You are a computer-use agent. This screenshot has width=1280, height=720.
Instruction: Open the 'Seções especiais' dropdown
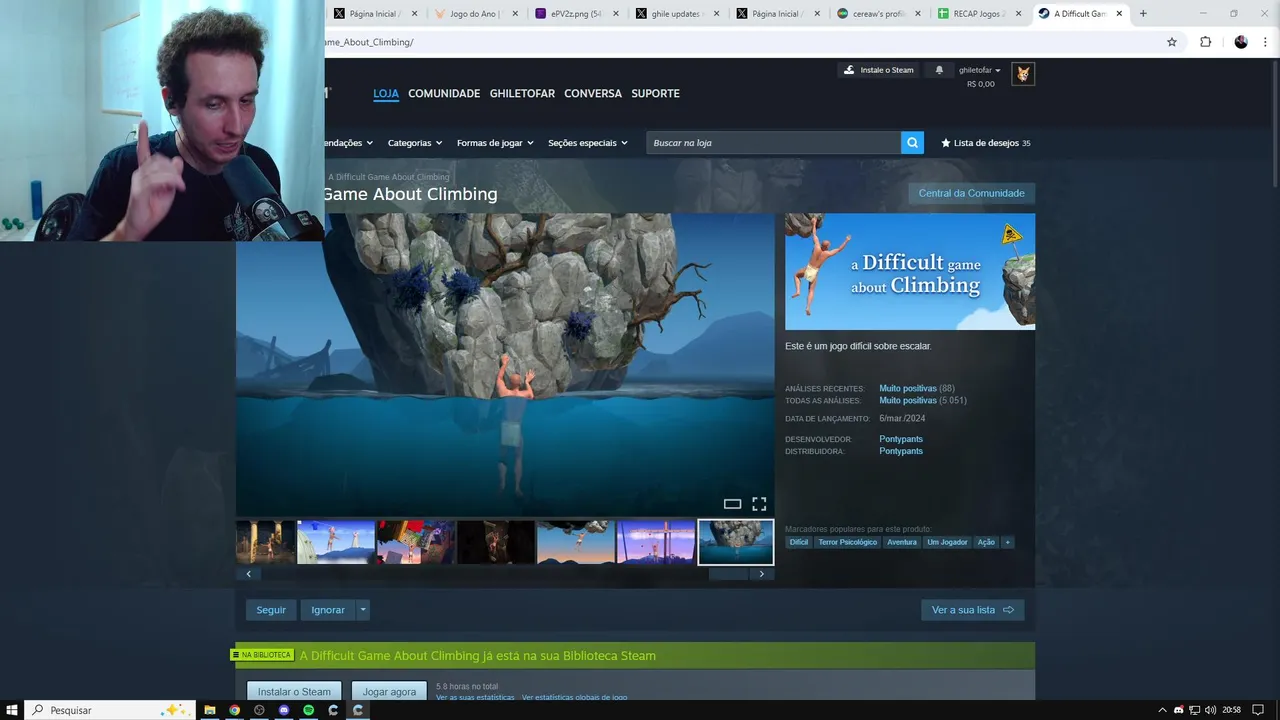pos(588,143)
